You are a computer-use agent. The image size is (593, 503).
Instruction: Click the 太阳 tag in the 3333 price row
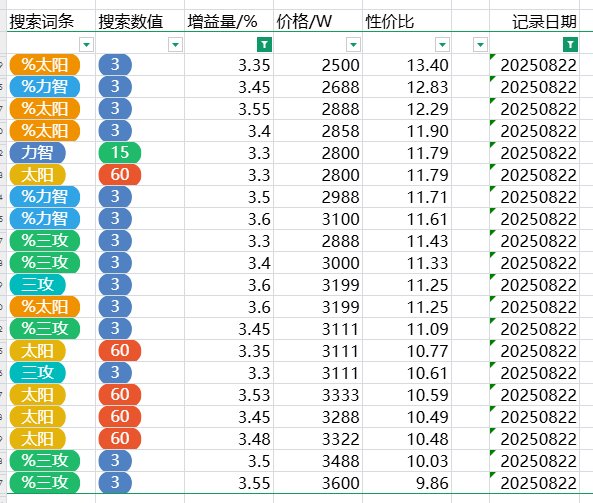pyautogui.click(x=37, y=395)
